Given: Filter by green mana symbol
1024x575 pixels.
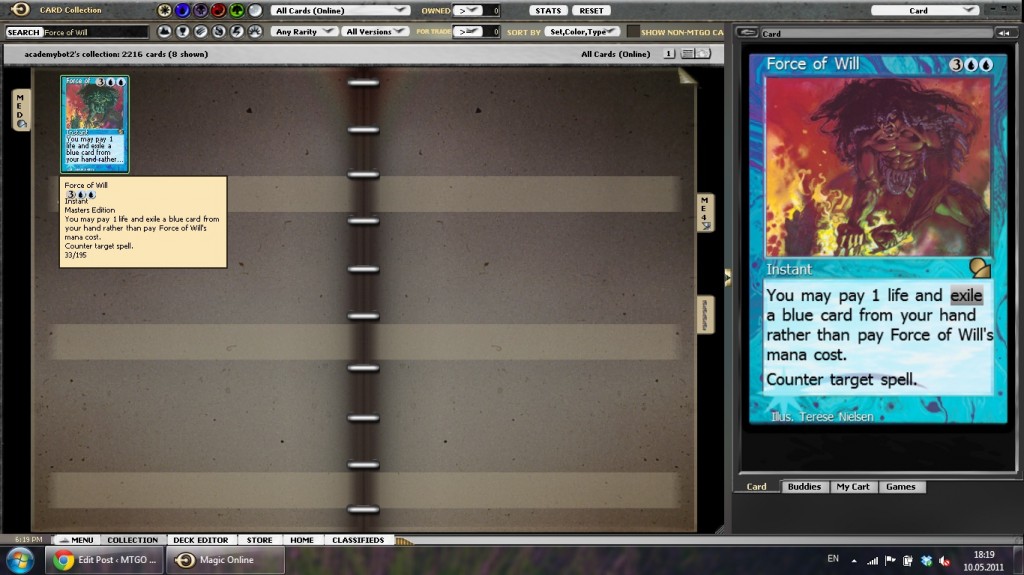Looking at the screenshot, I should click(x=237, y=10).
